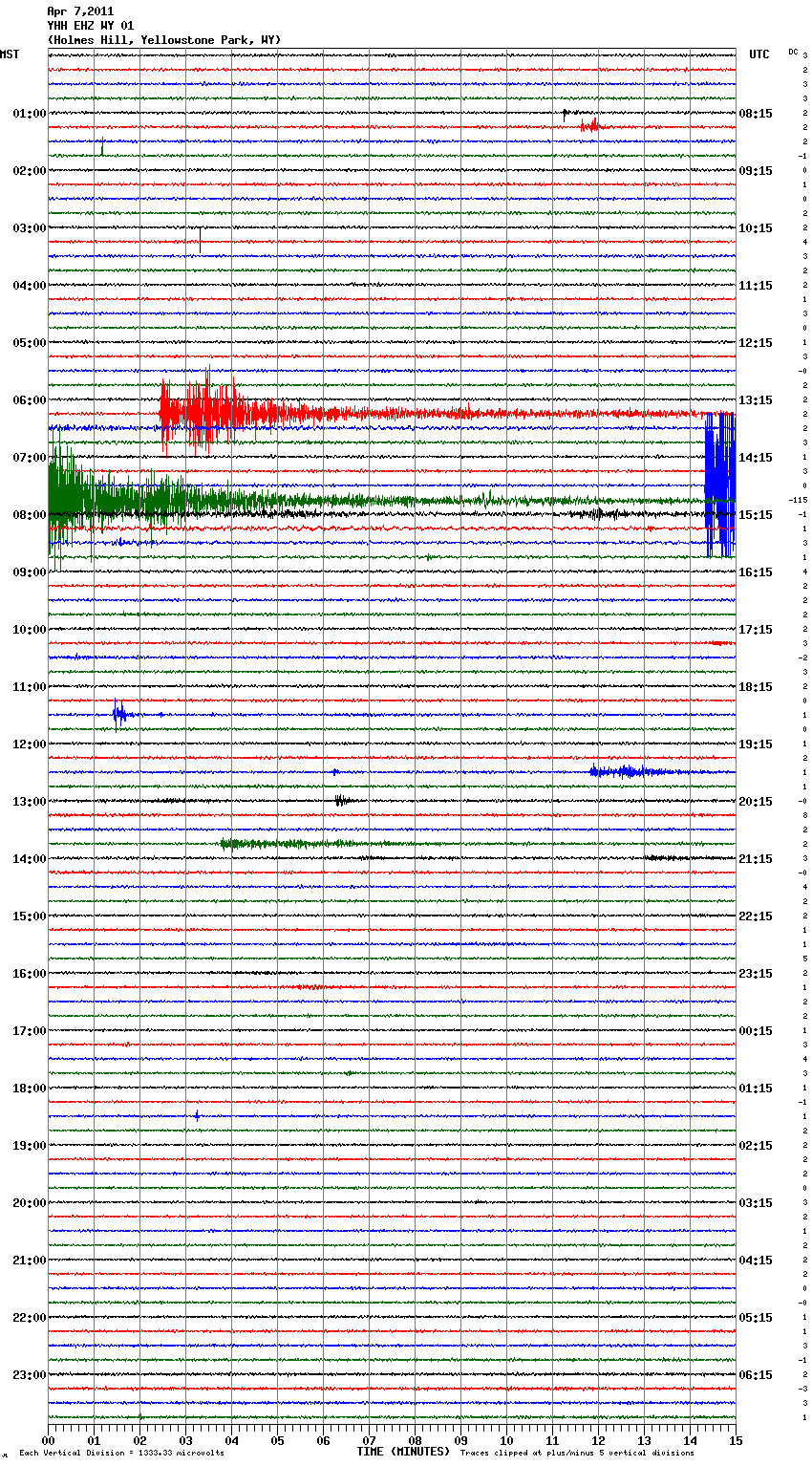812x1466 pixels.
Task: Click the '(Holmes Hill, Yellowstone Park, WY)' title
Action: tap(164, 40)
